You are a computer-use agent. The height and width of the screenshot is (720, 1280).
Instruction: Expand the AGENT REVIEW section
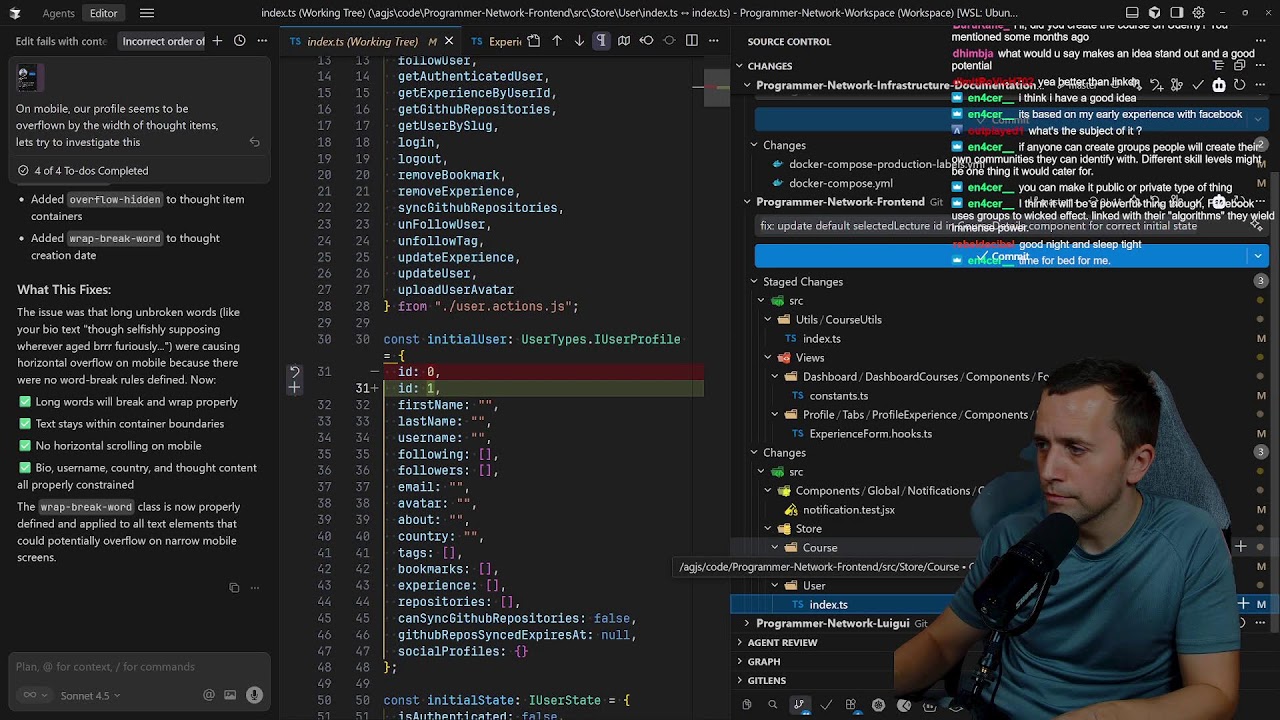click(740, 642)
